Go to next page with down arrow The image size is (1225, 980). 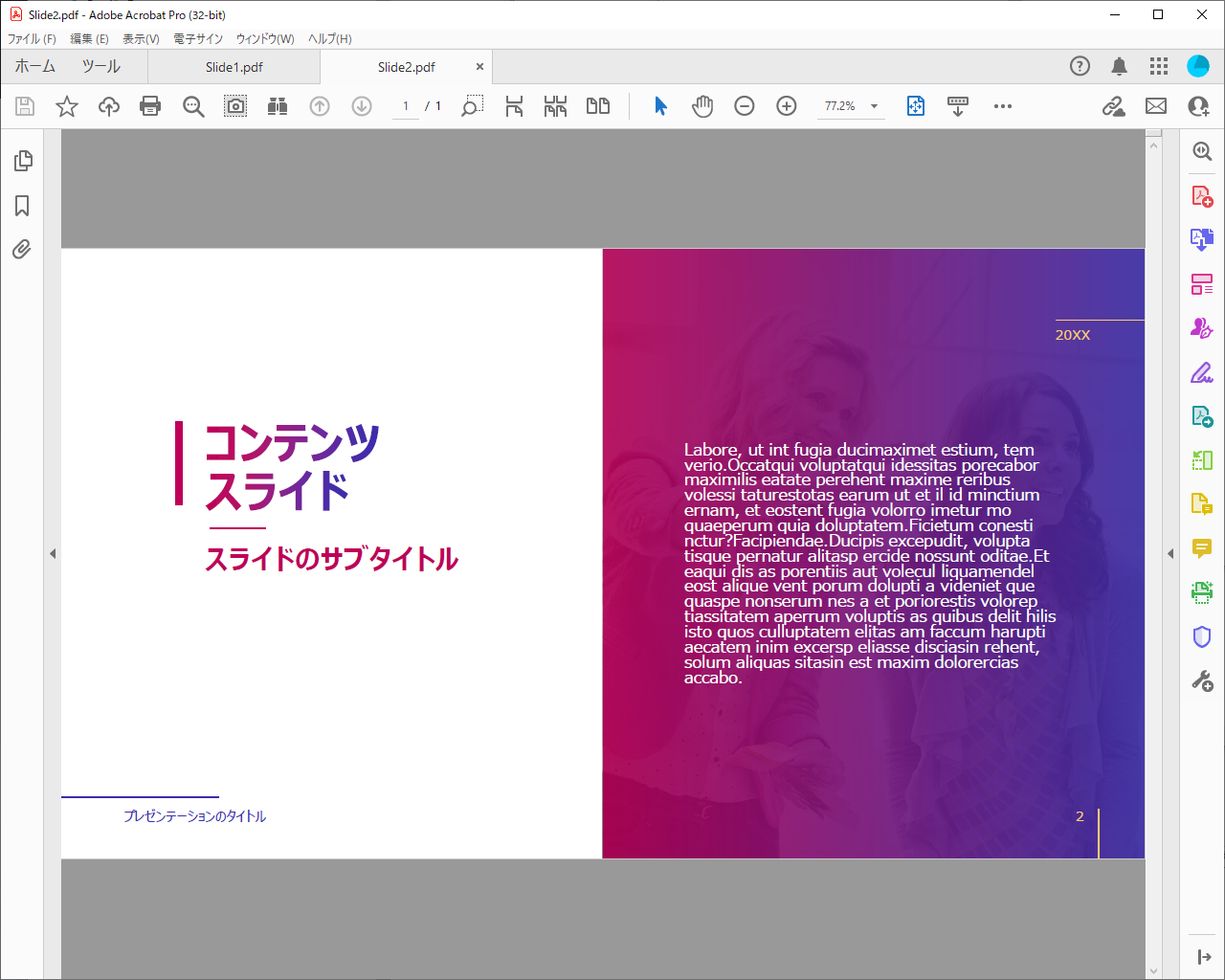click(362, 106)
